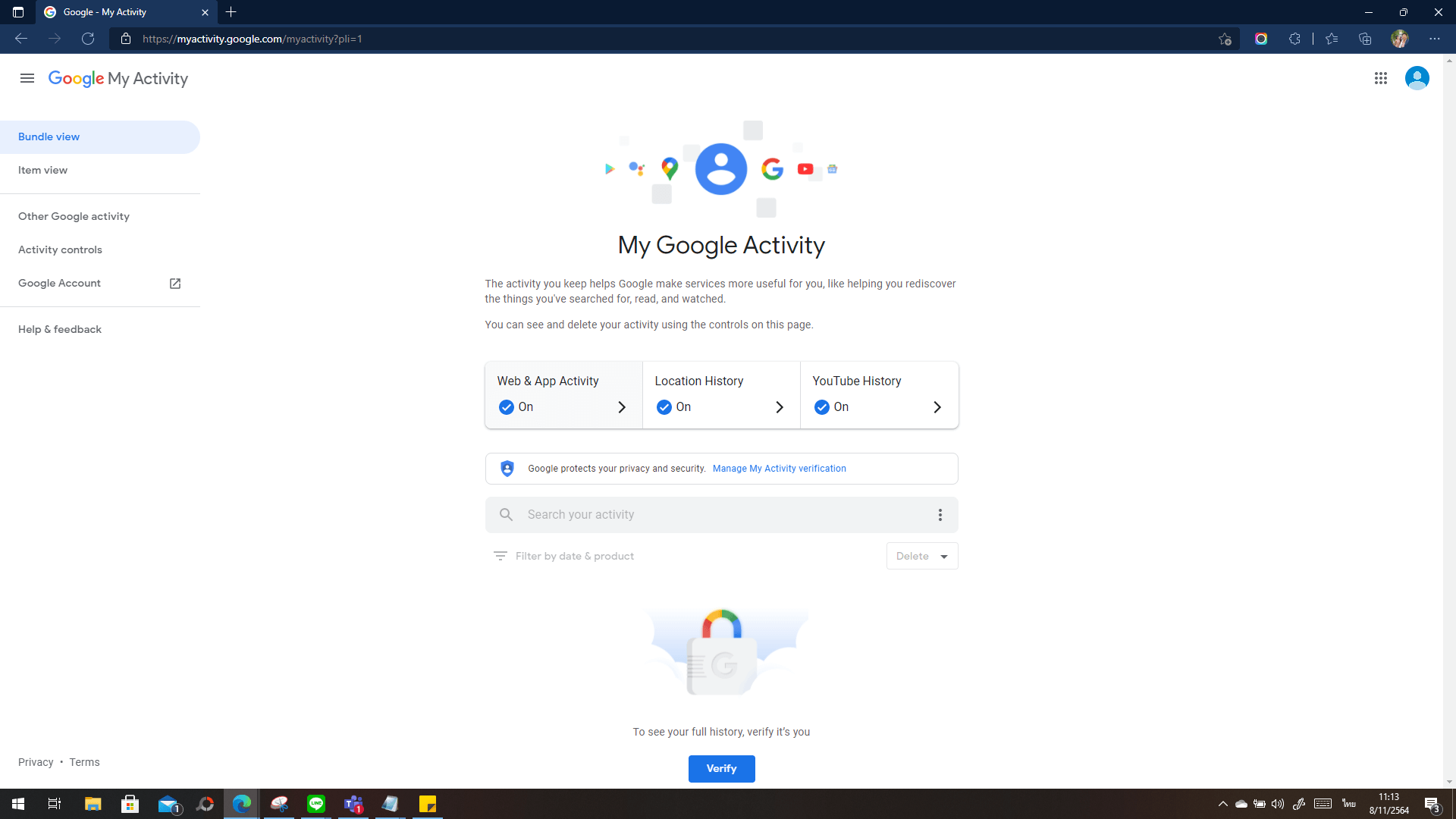Show hidden system tray icons
This screenshot has width=1456, height=819.
[1222, 804]
